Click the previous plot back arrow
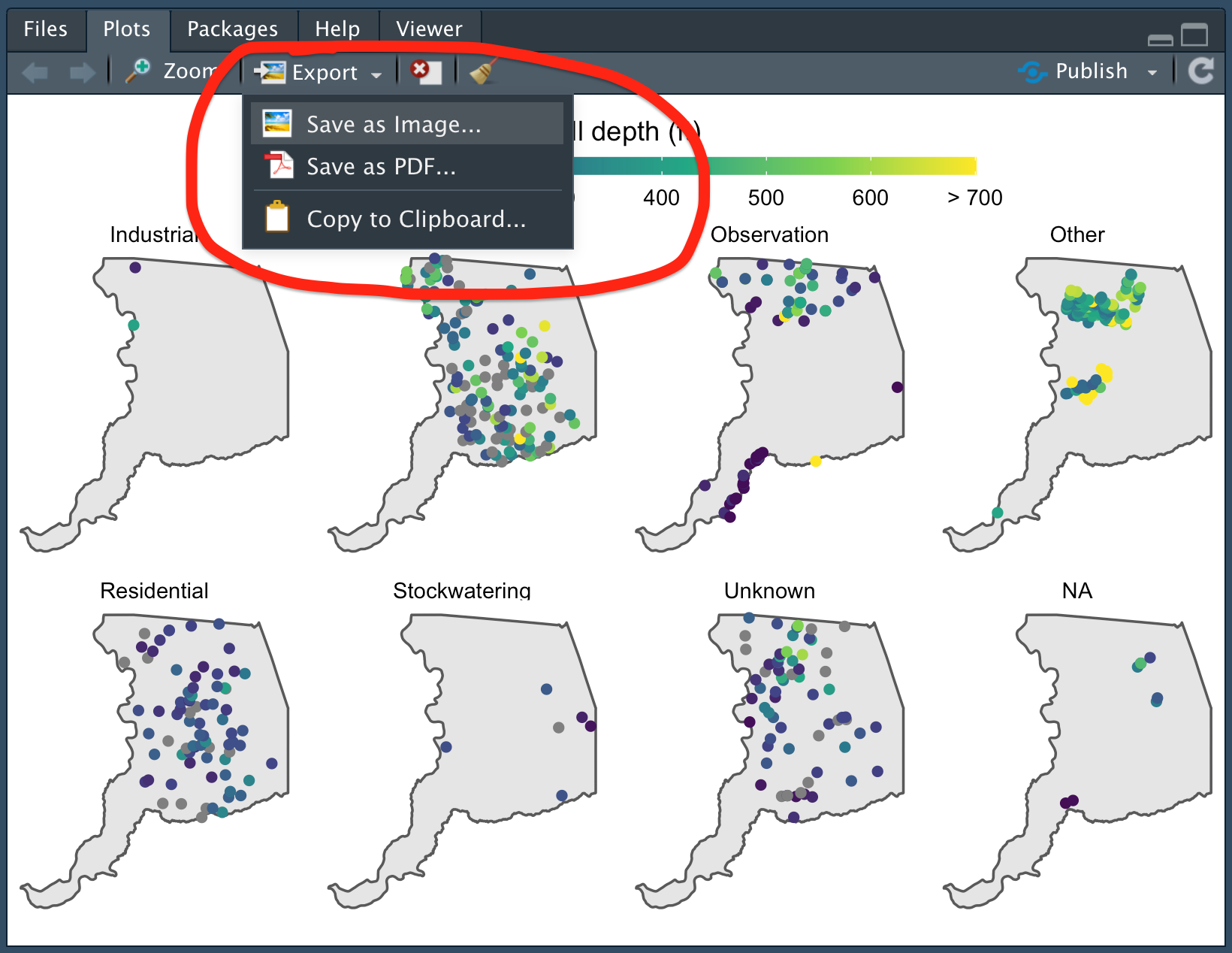Screen dimensions: 1232x953 pos(35,72)
